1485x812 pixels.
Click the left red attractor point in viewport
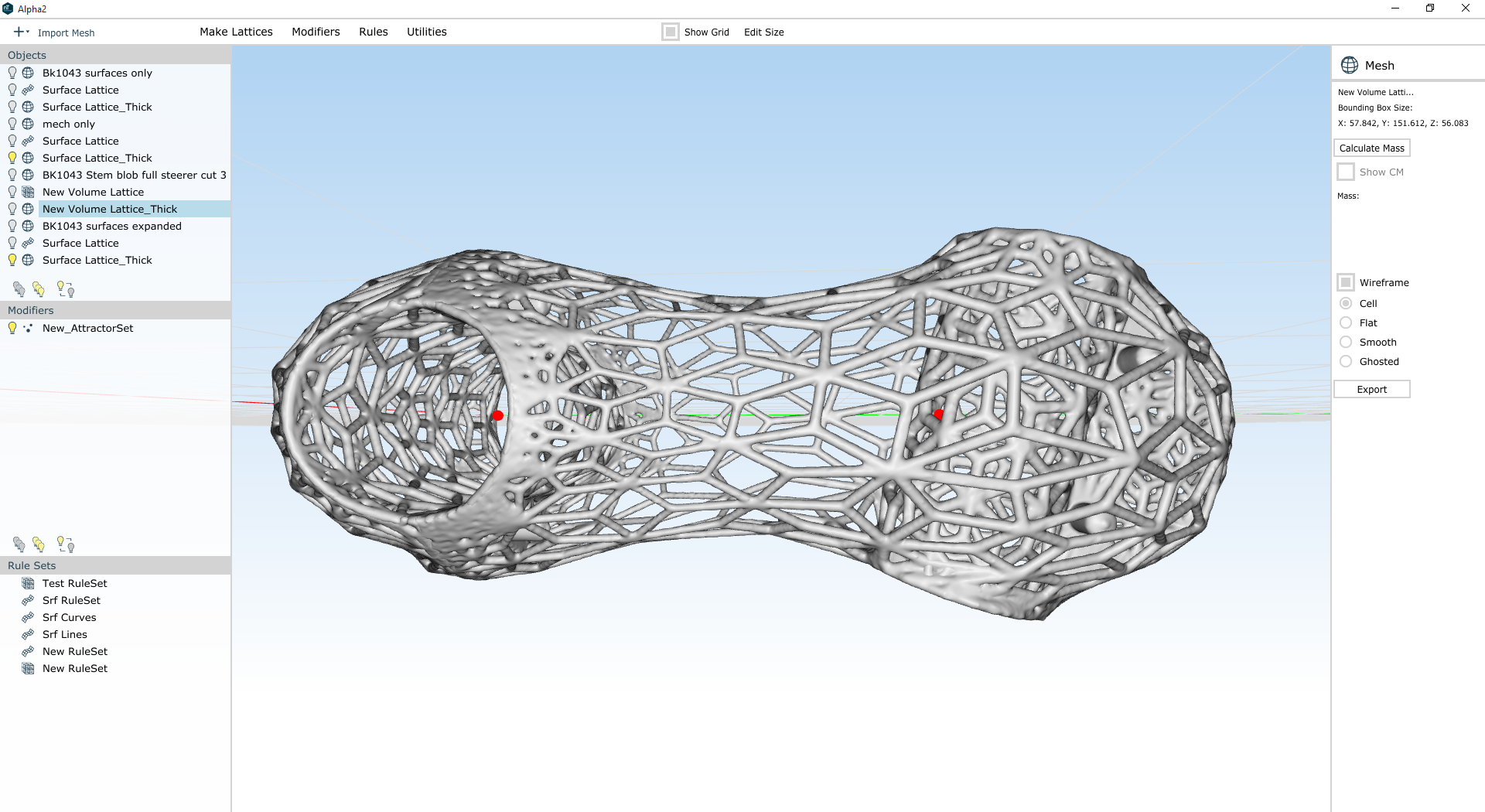pos(498,416)
